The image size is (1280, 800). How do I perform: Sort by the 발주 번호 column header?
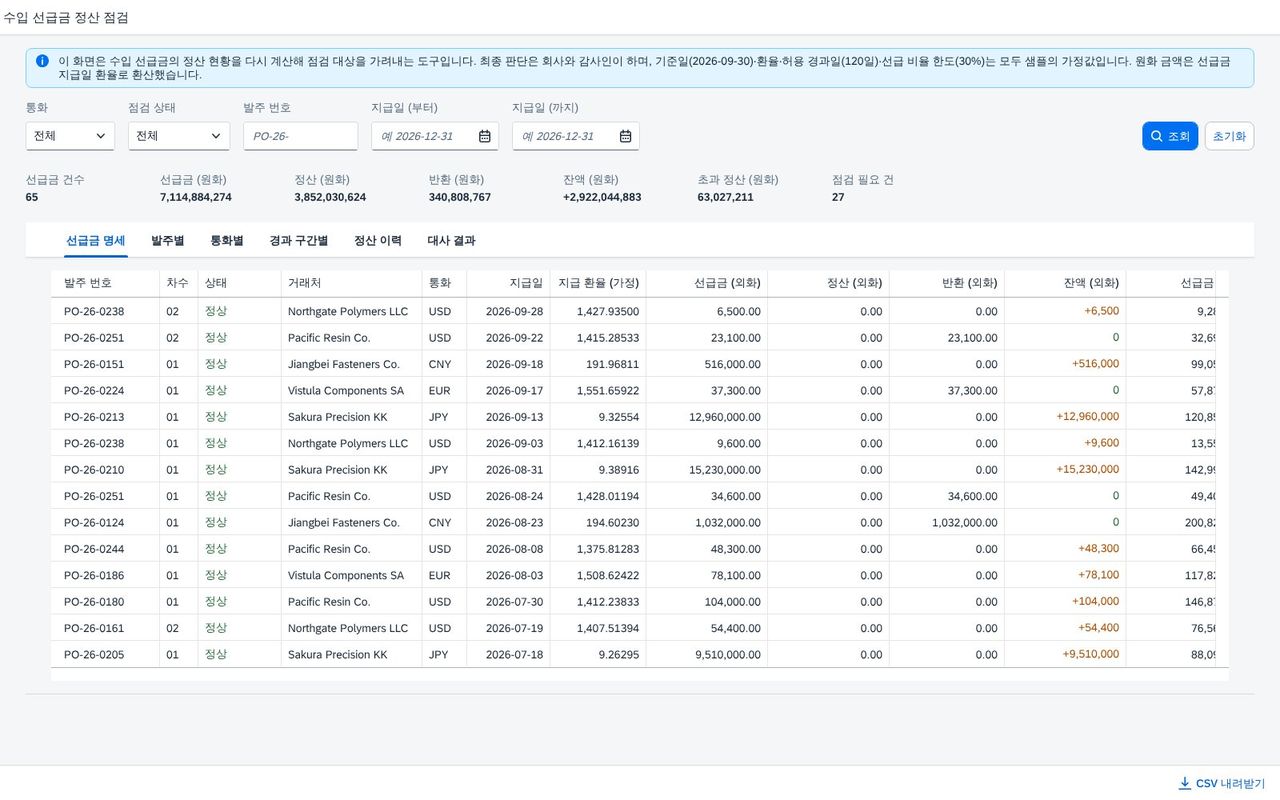(x=106, y=283)
